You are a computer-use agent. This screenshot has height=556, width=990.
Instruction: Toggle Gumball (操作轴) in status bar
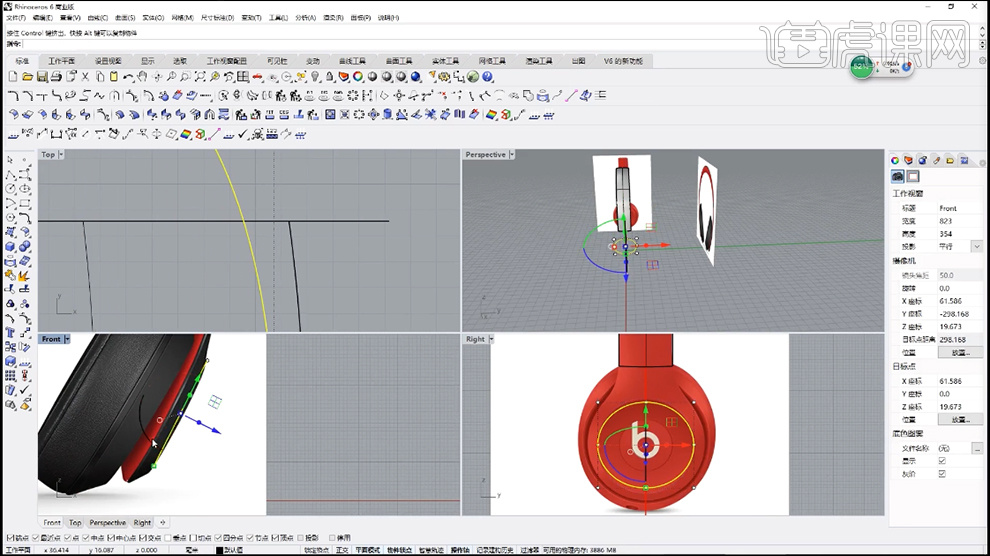click(x=459, y=550)
